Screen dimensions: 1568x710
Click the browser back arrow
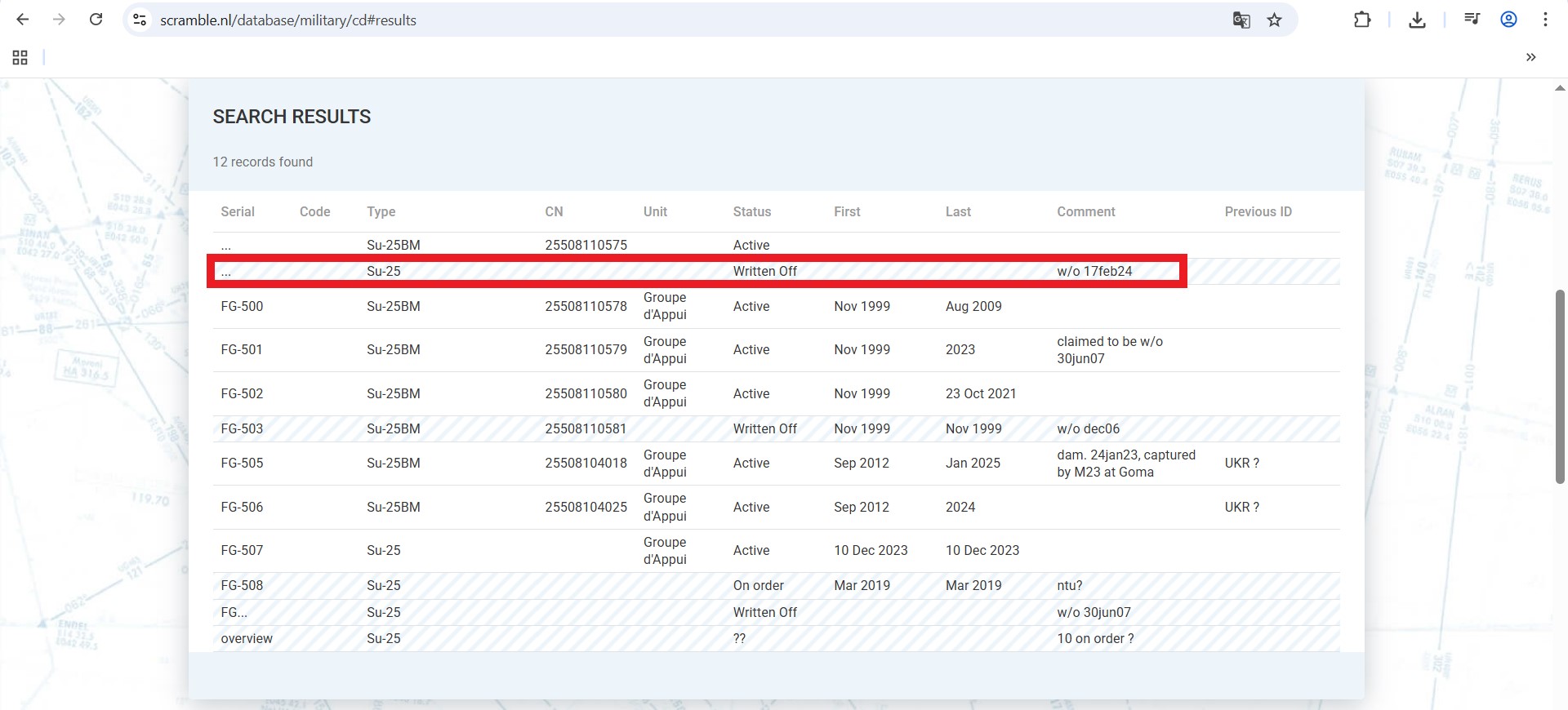(x=23, y=20)
